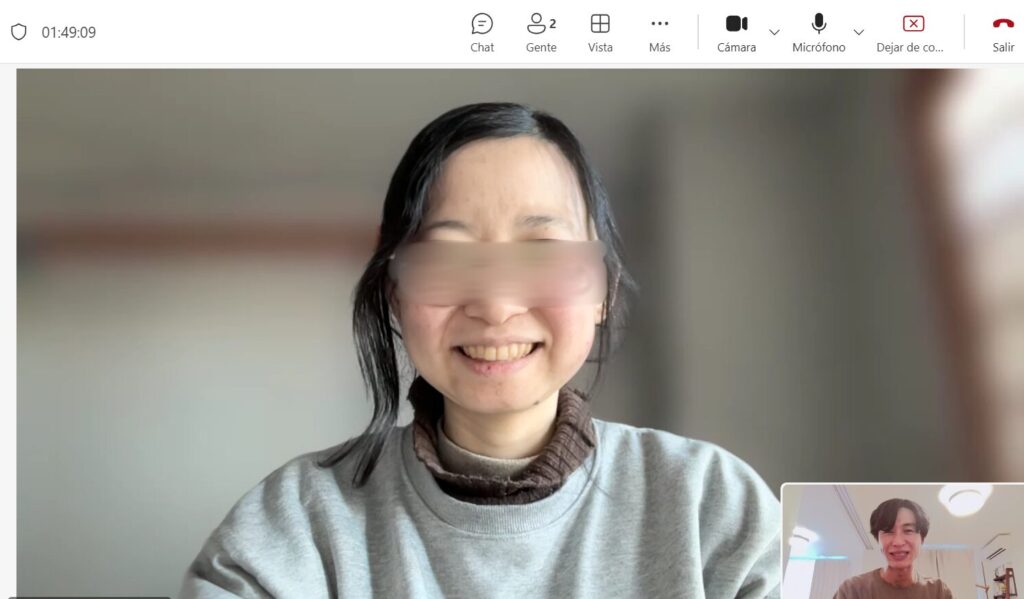Viewport: 1024px width, 599px height.
Task: Click the Cámara text label
Action: tap(736, 47)
